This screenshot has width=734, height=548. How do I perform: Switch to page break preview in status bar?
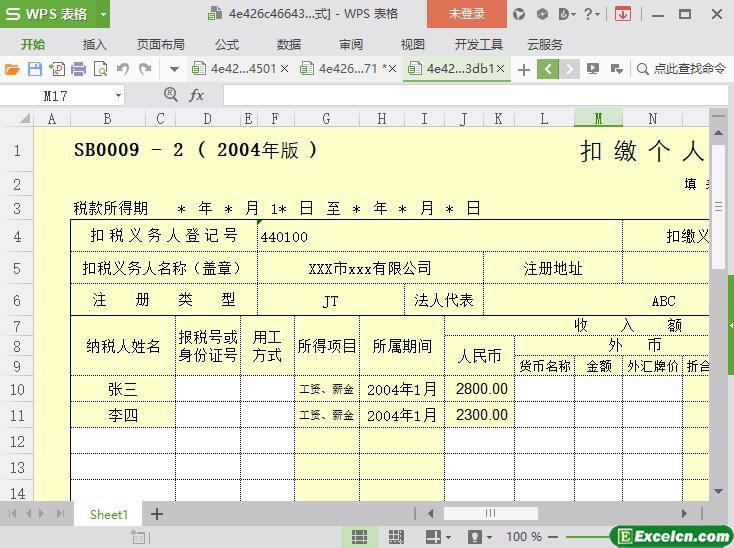(x=396, y=537)
